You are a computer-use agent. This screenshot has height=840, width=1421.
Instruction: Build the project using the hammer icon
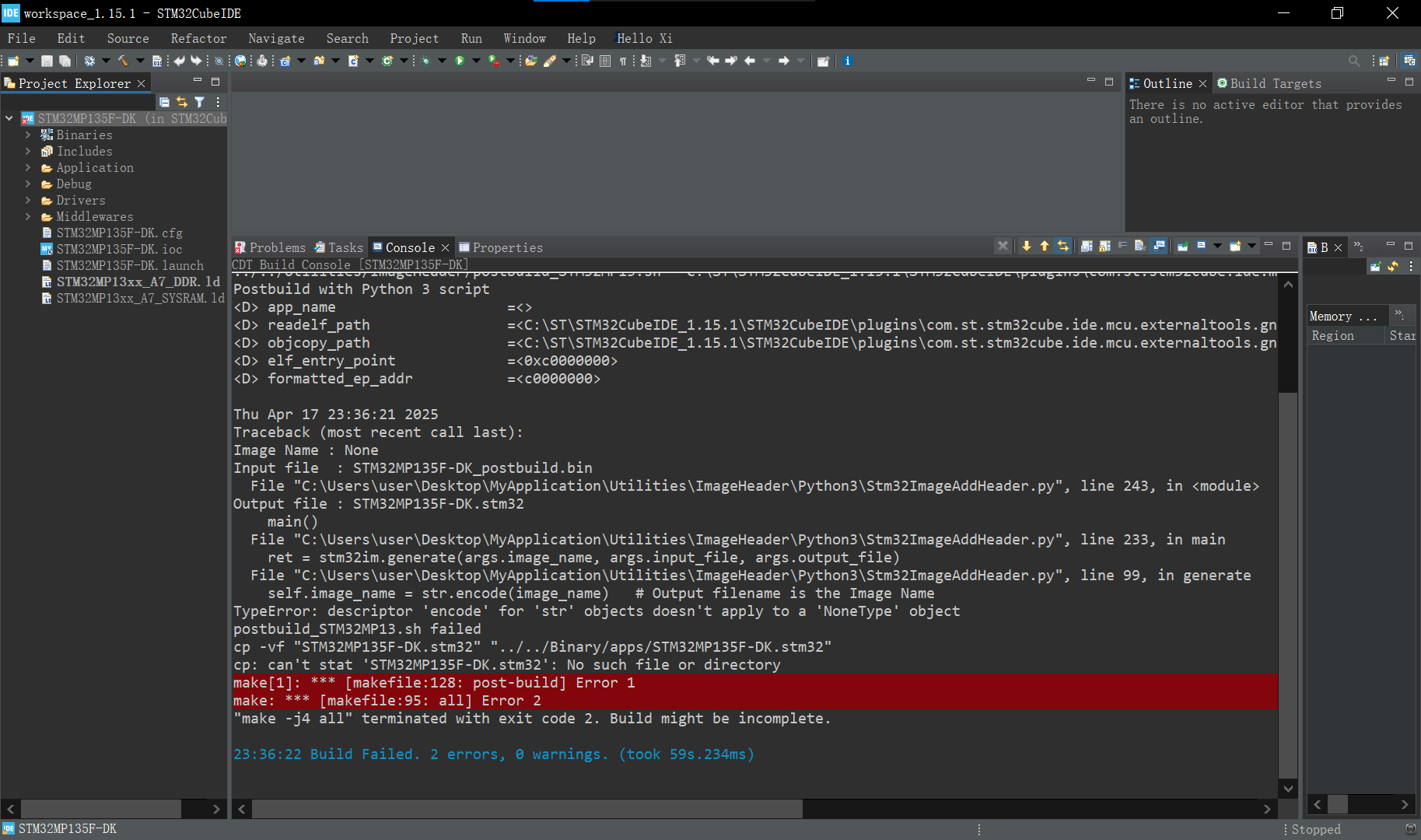point(122,60)
